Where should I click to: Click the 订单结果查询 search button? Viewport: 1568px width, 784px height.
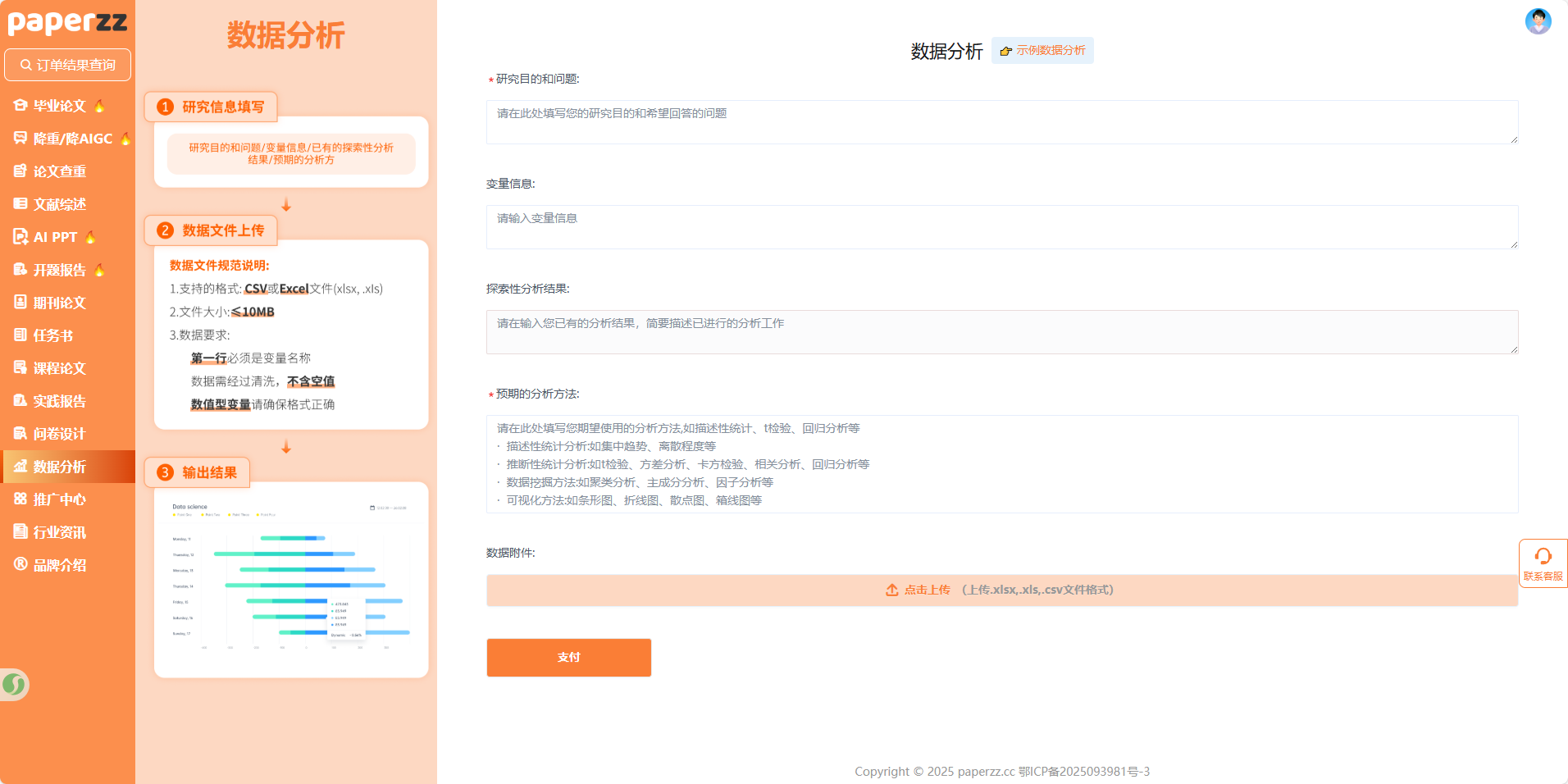coord(67,65)
